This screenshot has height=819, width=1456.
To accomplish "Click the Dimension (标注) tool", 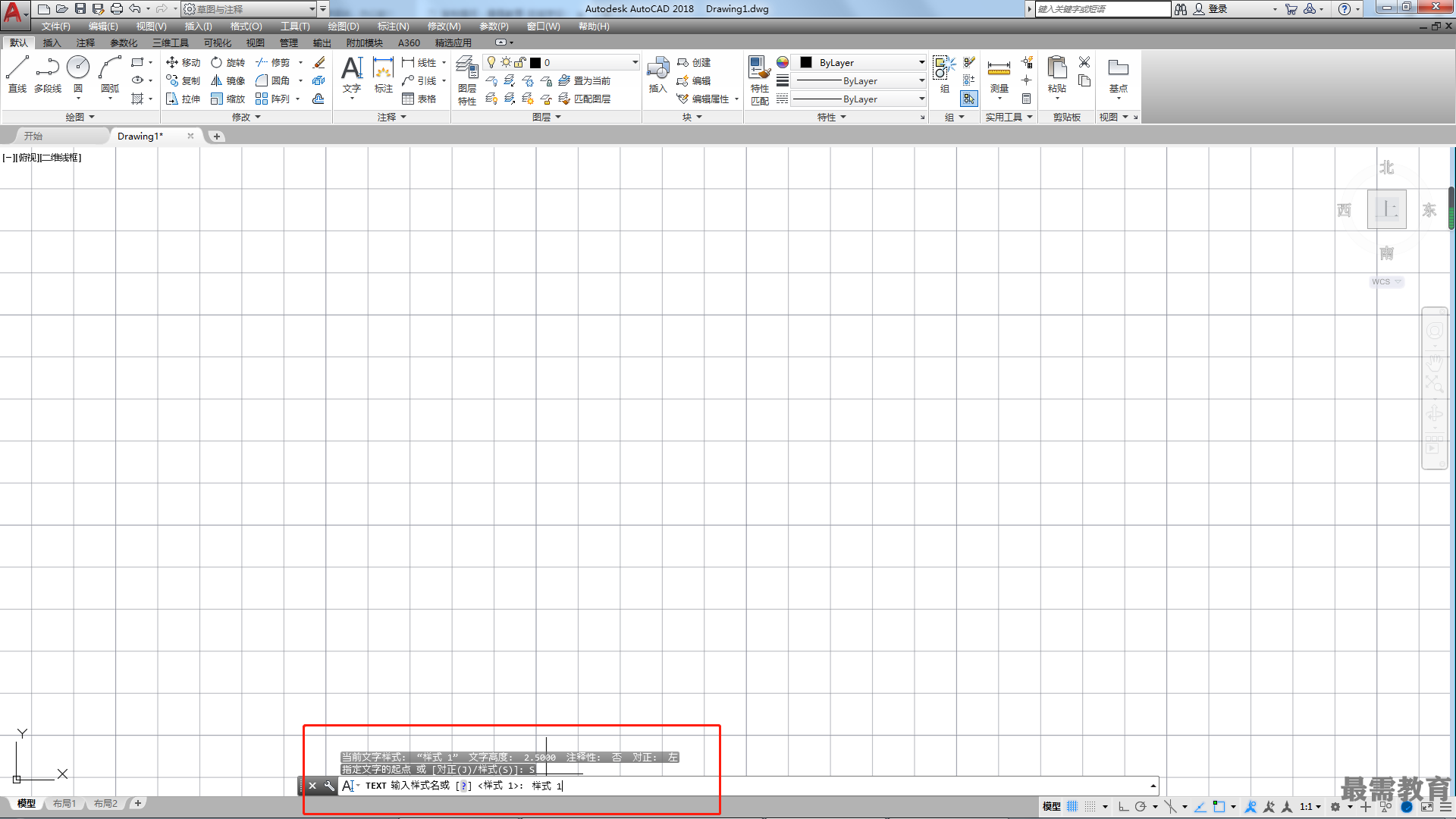I will click(x=384, y=74).
